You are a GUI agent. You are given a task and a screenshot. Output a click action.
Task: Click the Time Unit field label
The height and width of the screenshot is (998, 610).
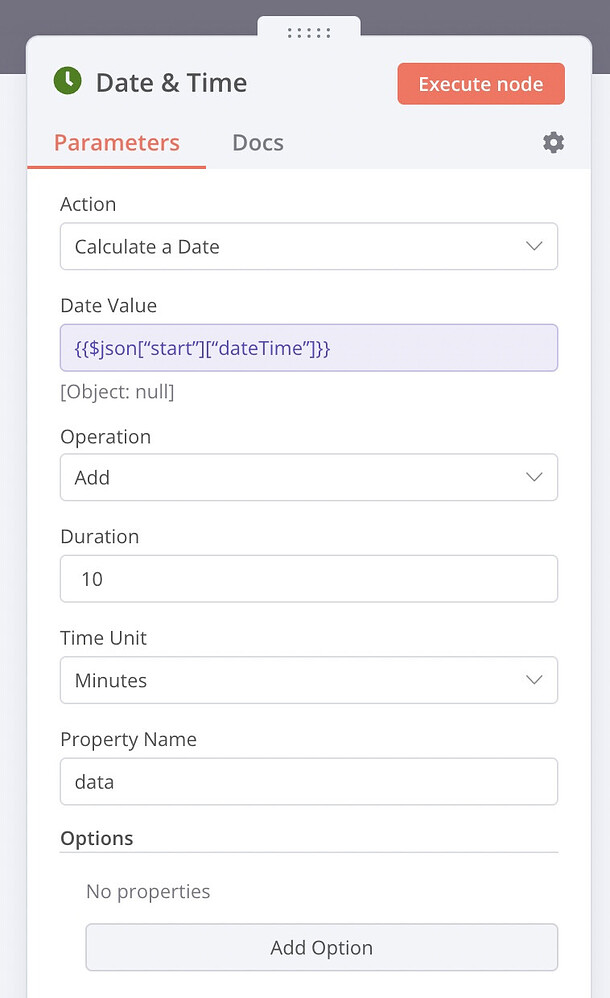(x=103, y=638)
